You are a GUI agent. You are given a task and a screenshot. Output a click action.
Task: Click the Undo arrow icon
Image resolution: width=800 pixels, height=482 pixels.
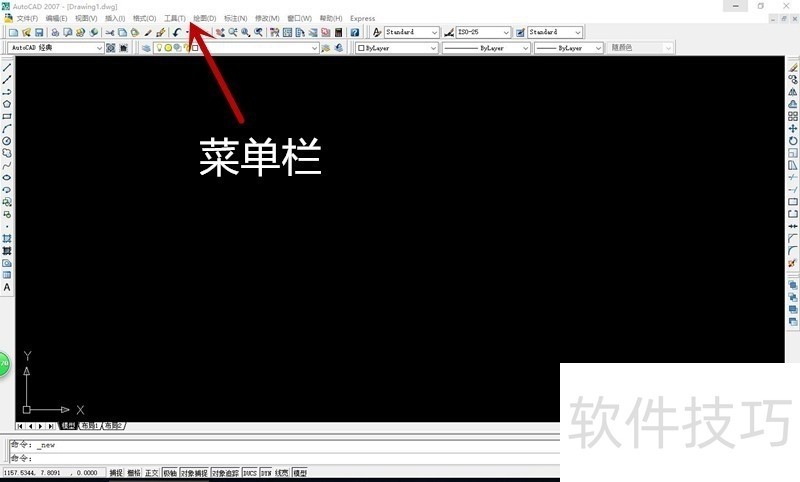click(x=177, y=32)
